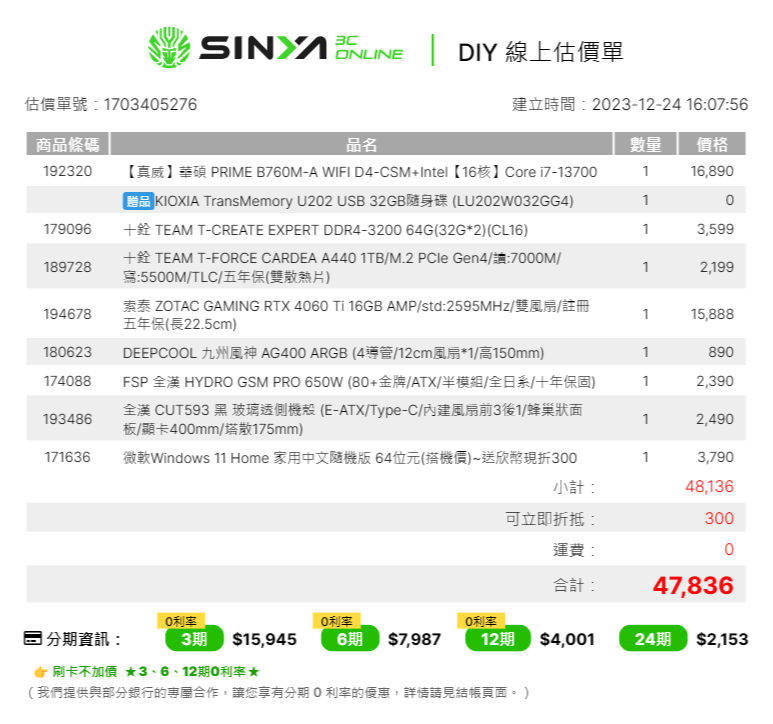The height and width of the screenshot is (724, 773).
Task: Click the DEEPCOOL AG400 ARGB item name
Action: 333,353
